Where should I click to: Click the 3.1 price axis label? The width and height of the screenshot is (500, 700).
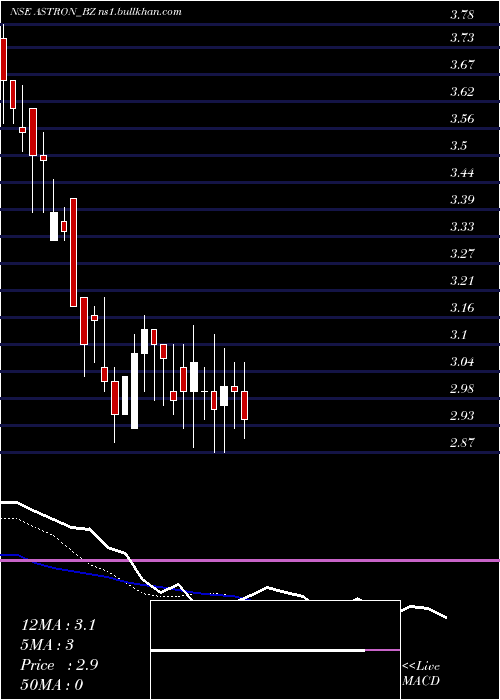pyautogui.click(x=458, y=335)
